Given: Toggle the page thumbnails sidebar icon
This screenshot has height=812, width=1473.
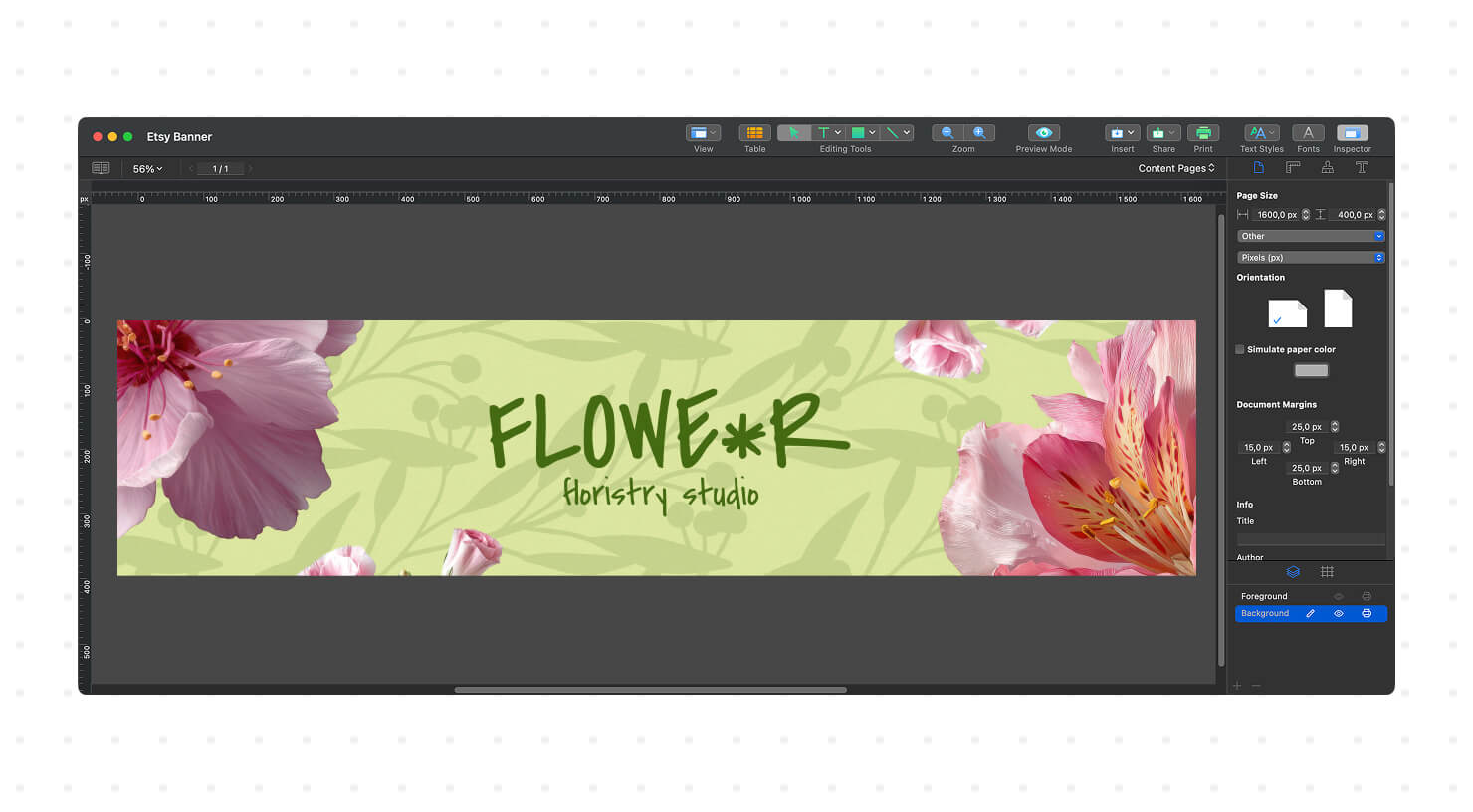Looking at the screenshot, I should tap(101, 168).
